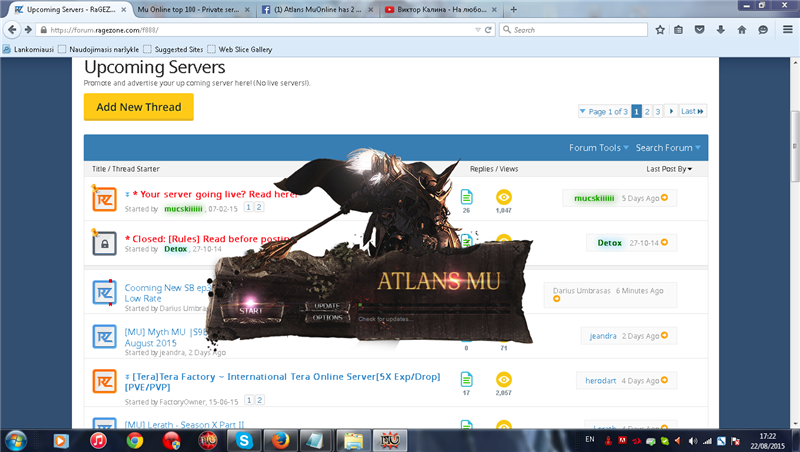Click in the Firefox Search box

pyautogui.click(x=573, y=30)
